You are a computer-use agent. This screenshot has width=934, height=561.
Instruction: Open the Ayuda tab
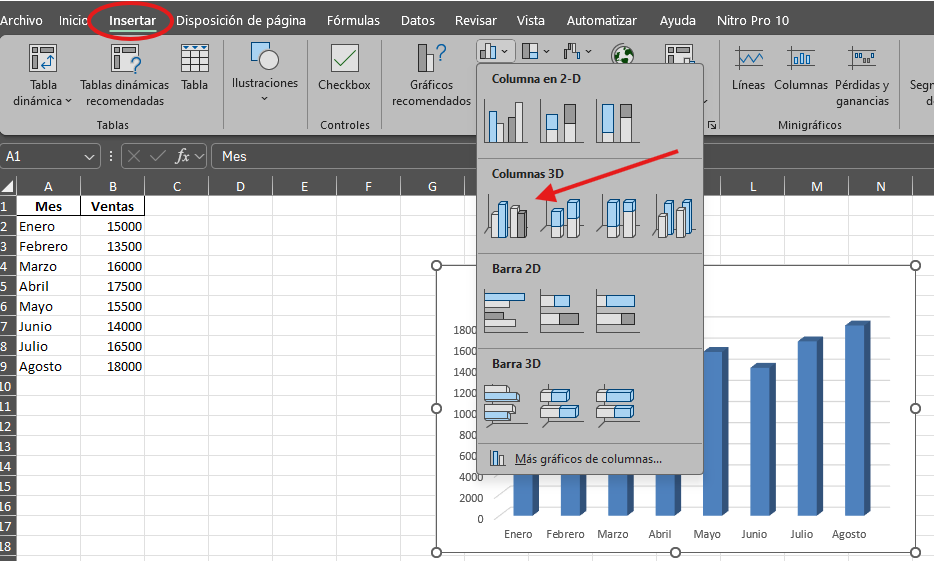[x=677, y=20]
